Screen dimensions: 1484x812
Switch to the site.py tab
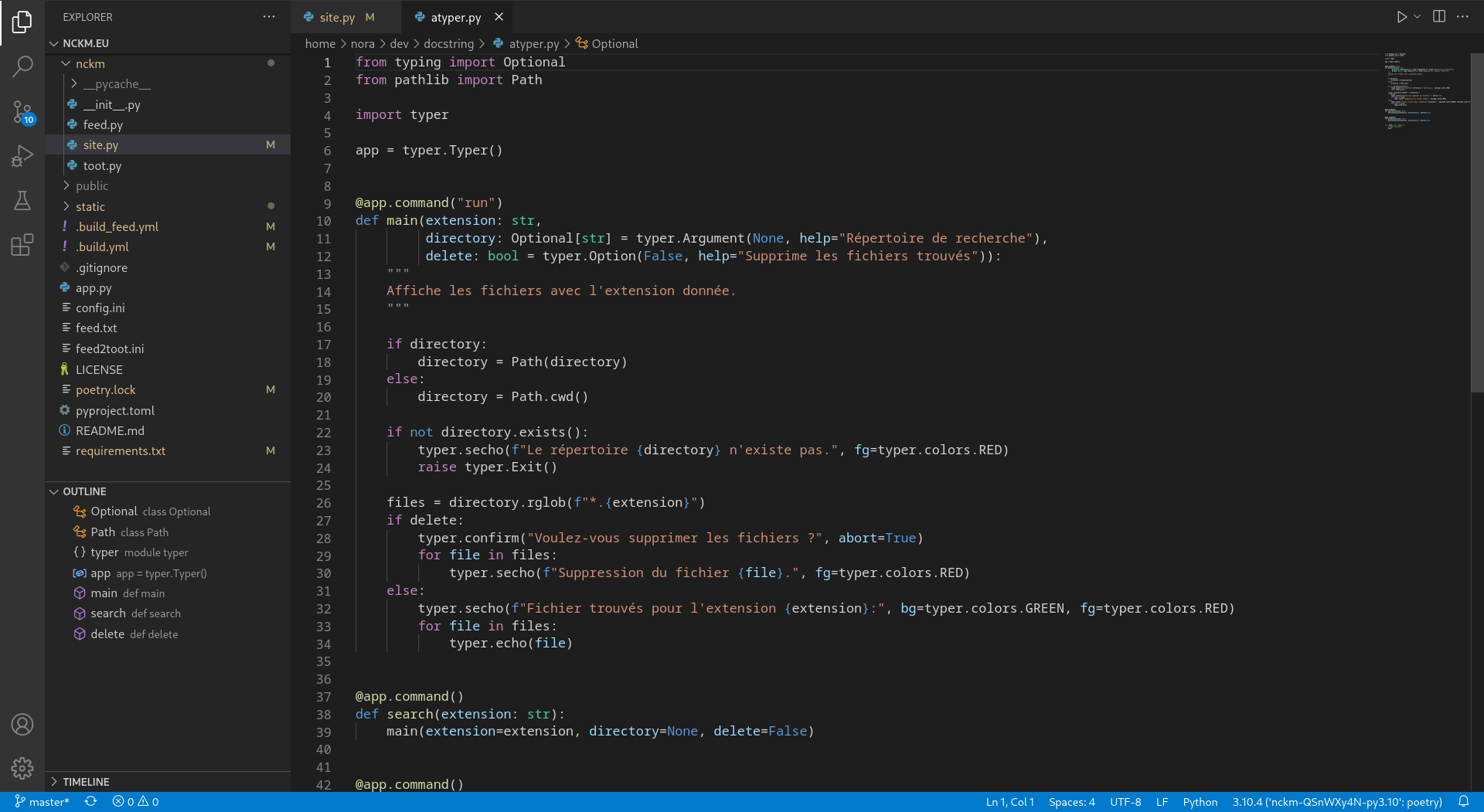[x=337, y=17]
